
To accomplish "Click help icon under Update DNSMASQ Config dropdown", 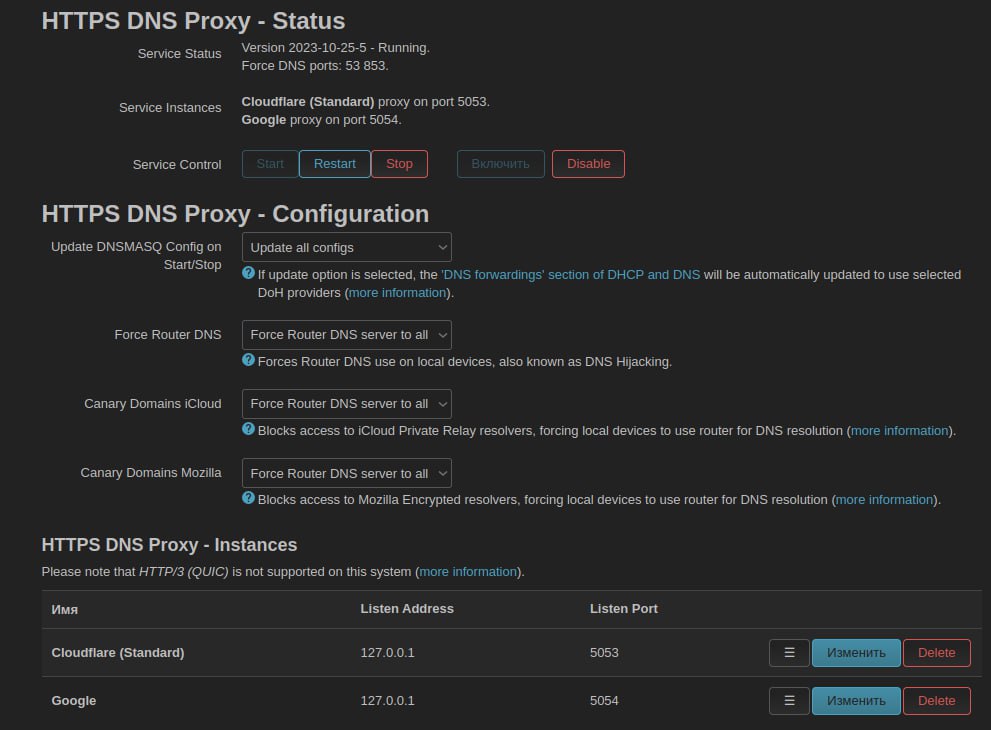I will click(x=248, y=274).
